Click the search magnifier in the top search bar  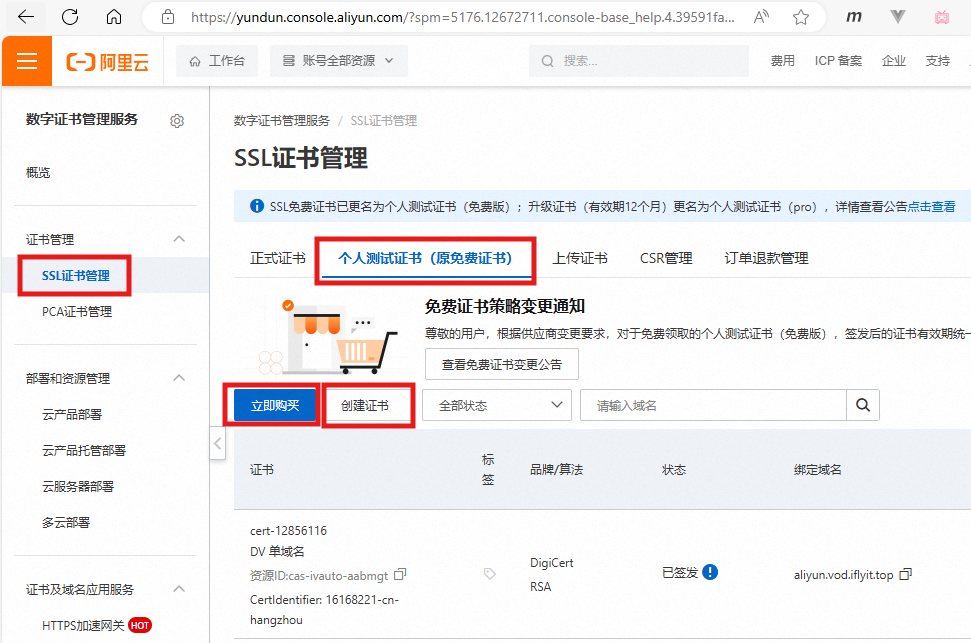coord(547,61)
